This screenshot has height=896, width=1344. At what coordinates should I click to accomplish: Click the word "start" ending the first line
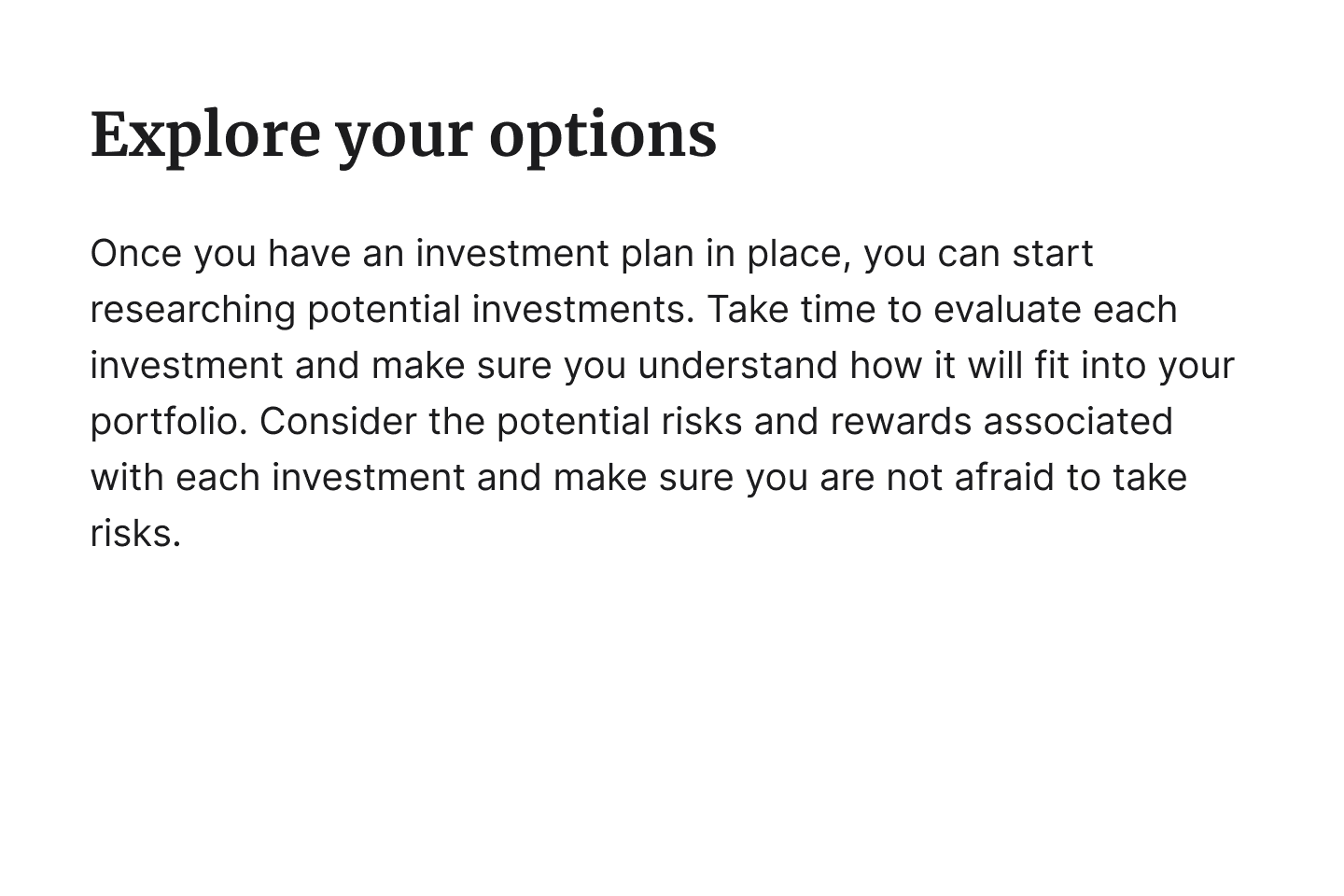tap(1052, 254)
